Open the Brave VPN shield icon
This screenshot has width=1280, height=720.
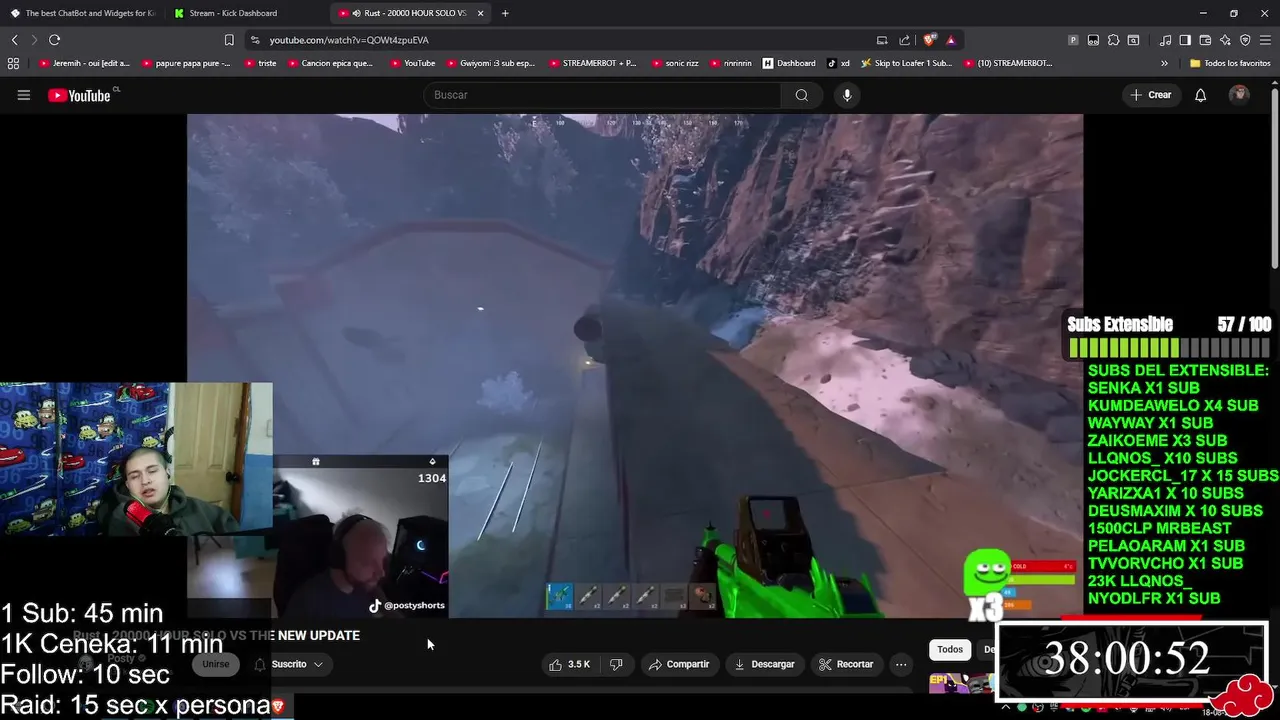pos(1245,40)
